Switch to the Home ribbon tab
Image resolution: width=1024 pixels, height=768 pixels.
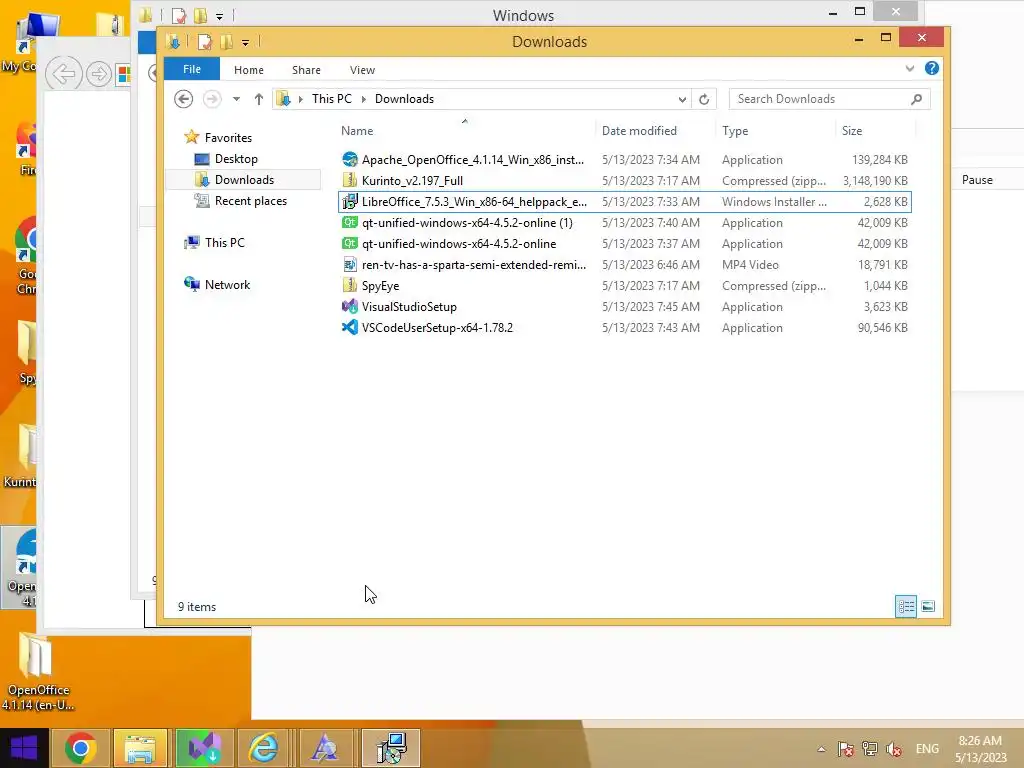(x=249, y=70)
